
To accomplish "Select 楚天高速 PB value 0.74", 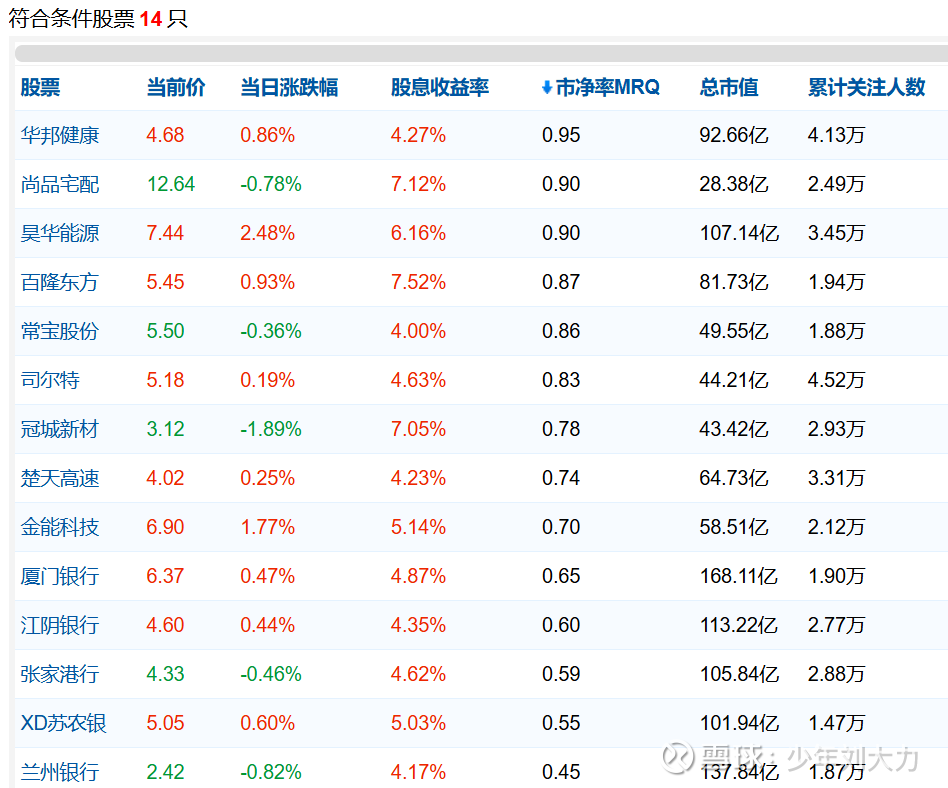I will [560, 478].
